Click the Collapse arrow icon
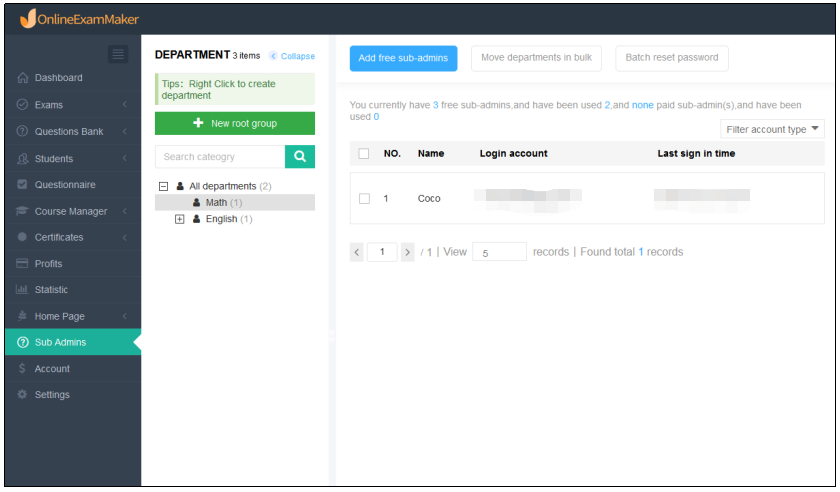Screen dimensions: 840x492 [273, 56]
